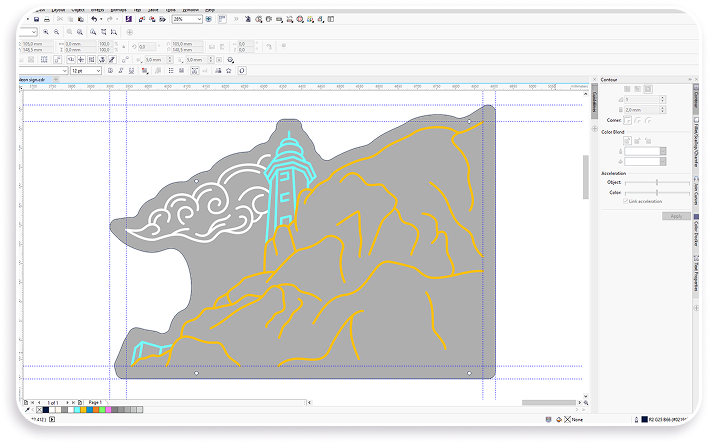Open the Guidelines docker tab
The height and width of the screenshot is (444, 710).
click(x=595, y=102)
